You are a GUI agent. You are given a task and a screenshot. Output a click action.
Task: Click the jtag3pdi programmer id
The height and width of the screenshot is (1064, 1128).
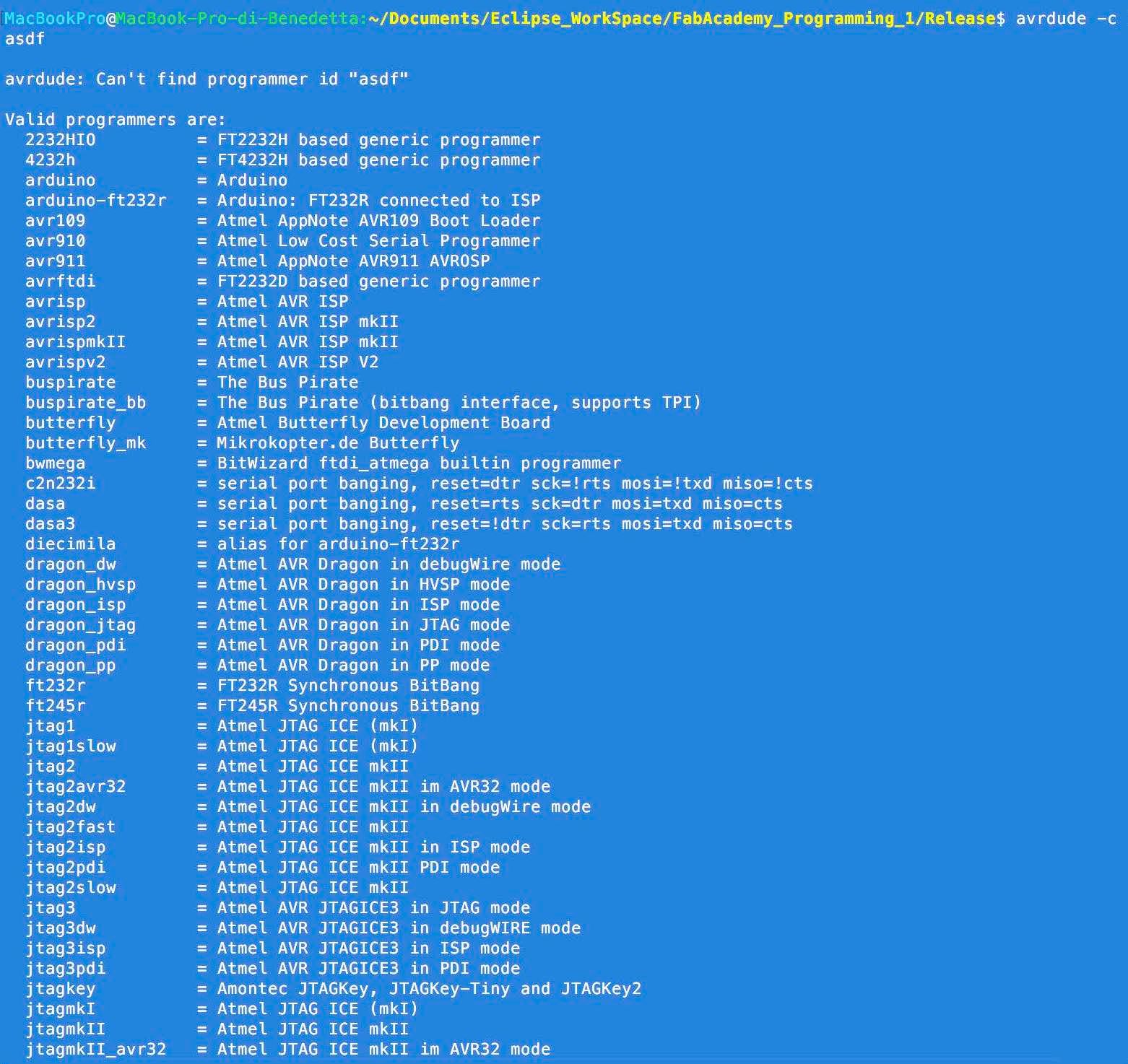coord(65,969)
